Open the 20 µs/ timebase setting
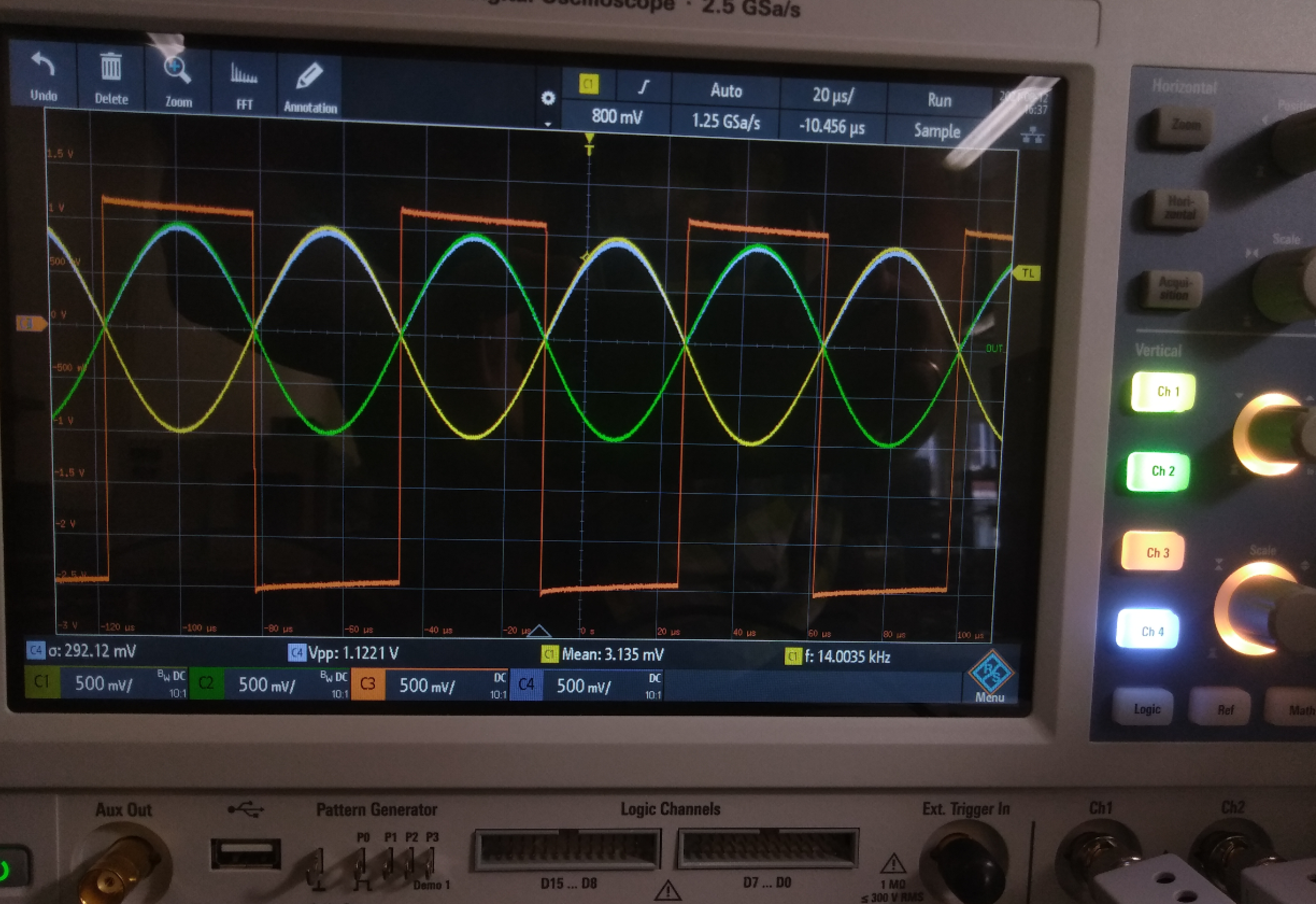 833,96
